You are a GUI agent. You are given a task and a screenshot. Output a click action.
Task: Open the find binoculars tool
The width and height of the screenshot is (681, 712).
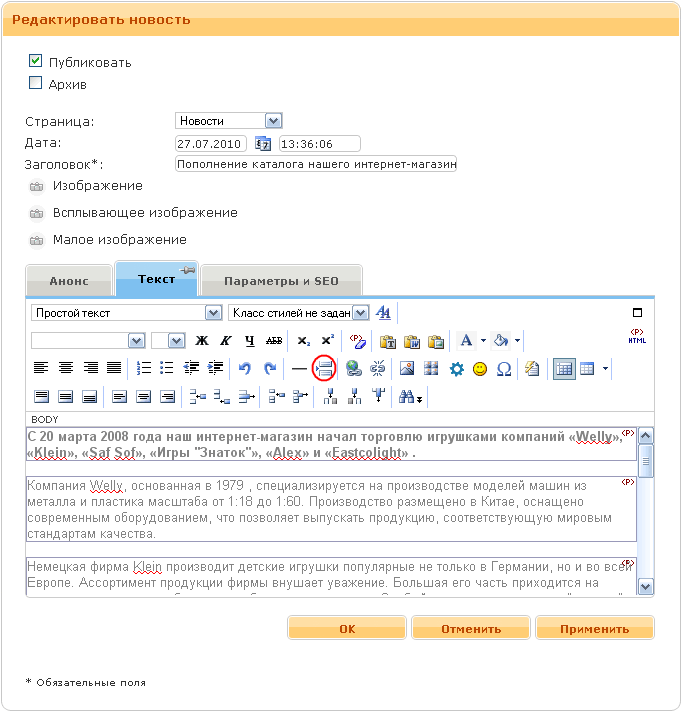point(410,396)
